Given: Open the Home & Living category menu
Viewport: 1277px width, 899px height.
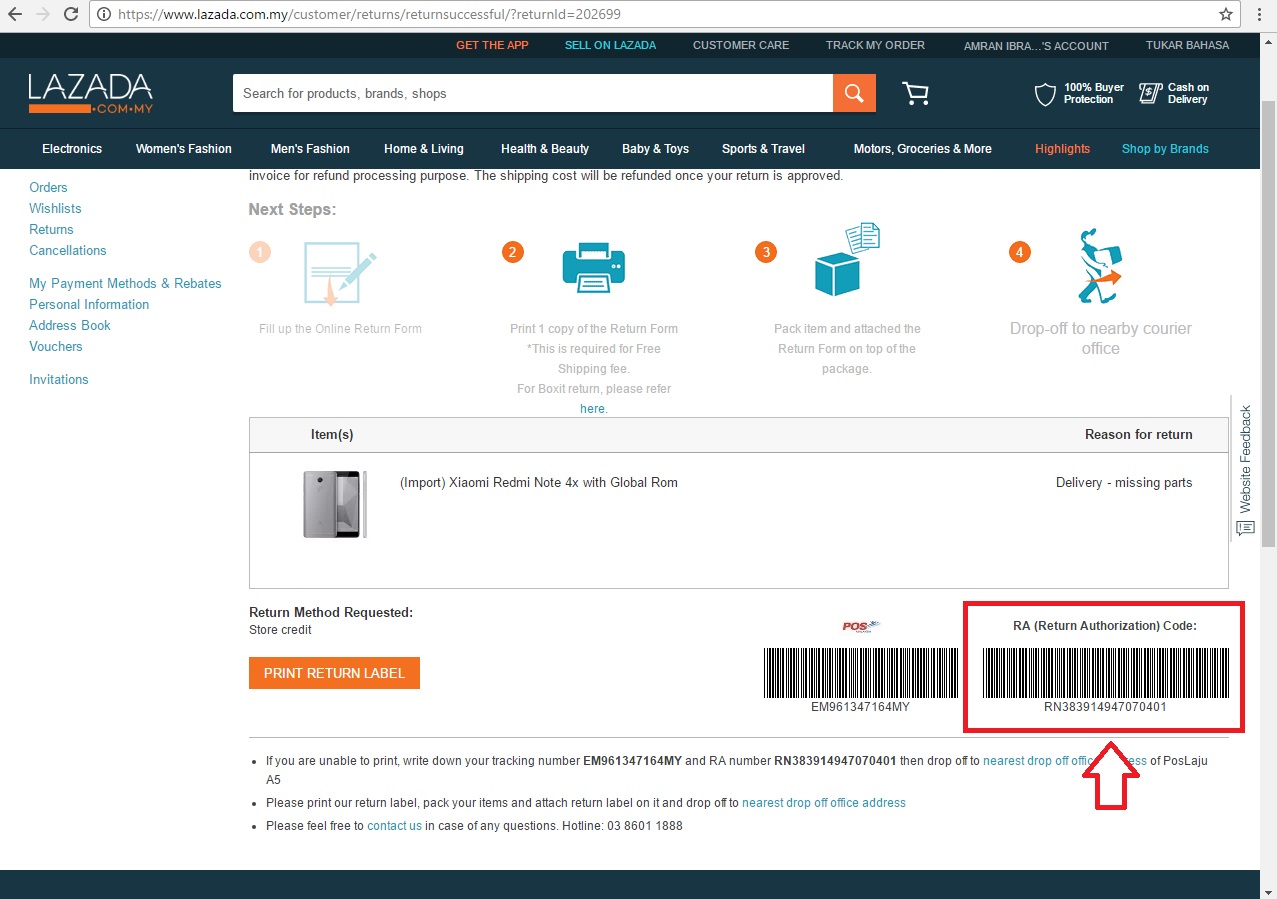Looking at the screenshot, I should coord(424,149).
